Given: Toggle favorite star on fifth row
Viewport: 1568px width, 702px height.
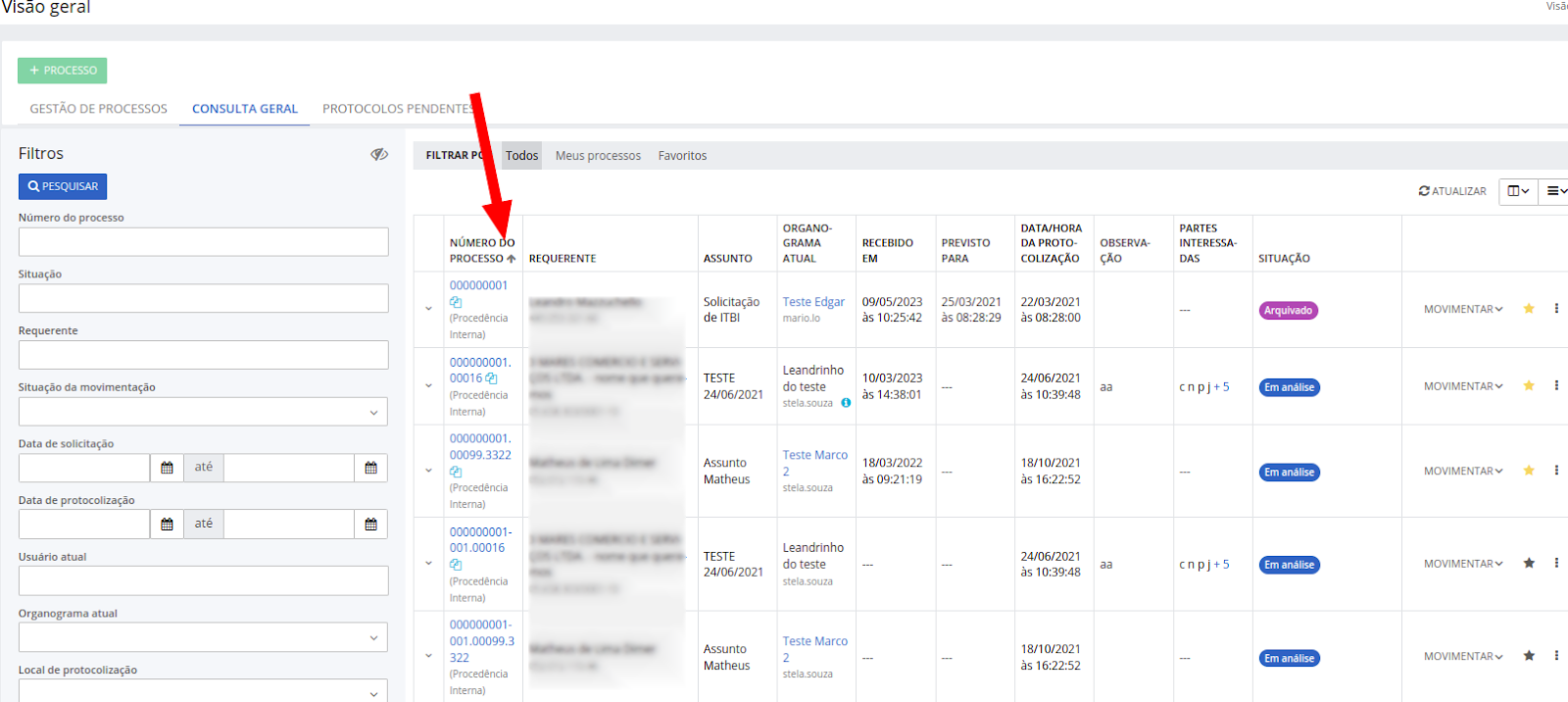Looking at the screenshot, I should coord(1529,656).
